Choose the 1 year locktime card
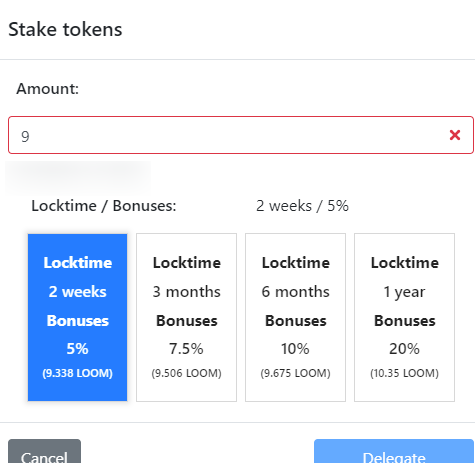 pyautogui.click(x=404, y=317)
